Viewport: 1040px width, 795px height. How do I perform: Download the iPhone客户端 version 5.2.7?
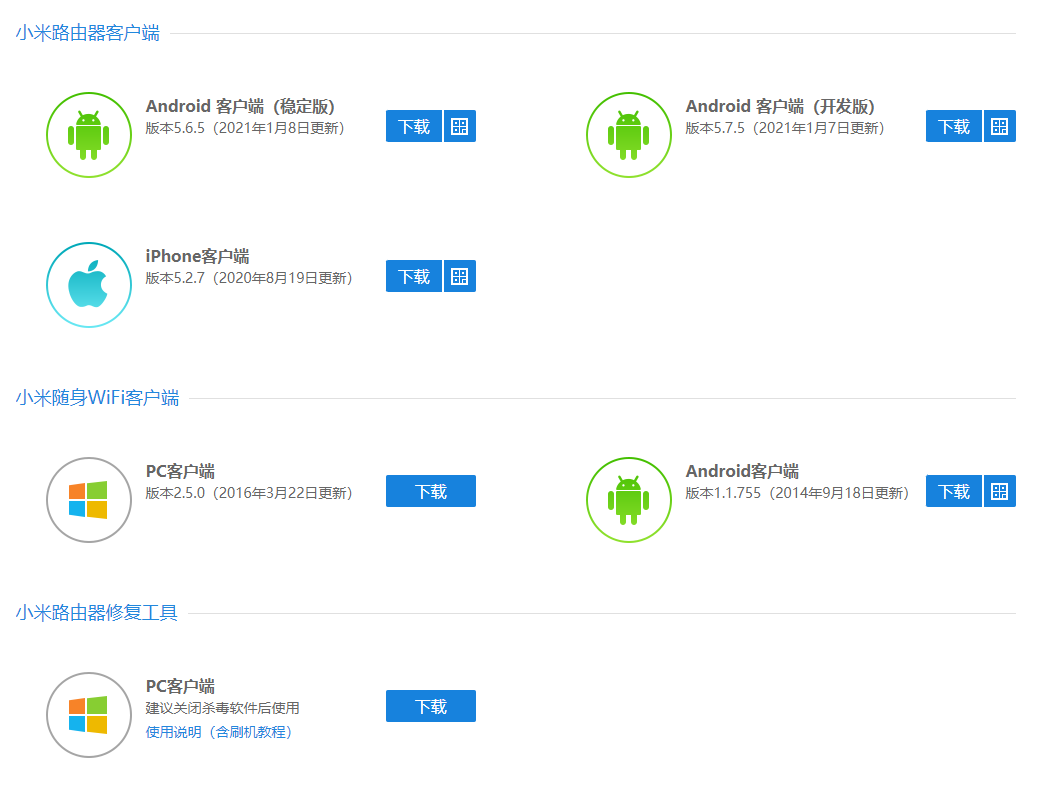414,276
